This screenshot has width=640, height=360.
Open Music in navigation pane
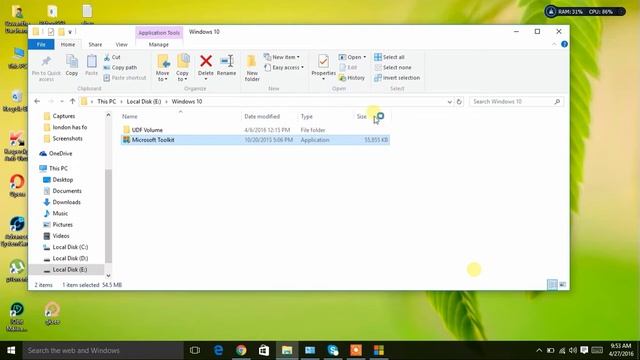60,213
